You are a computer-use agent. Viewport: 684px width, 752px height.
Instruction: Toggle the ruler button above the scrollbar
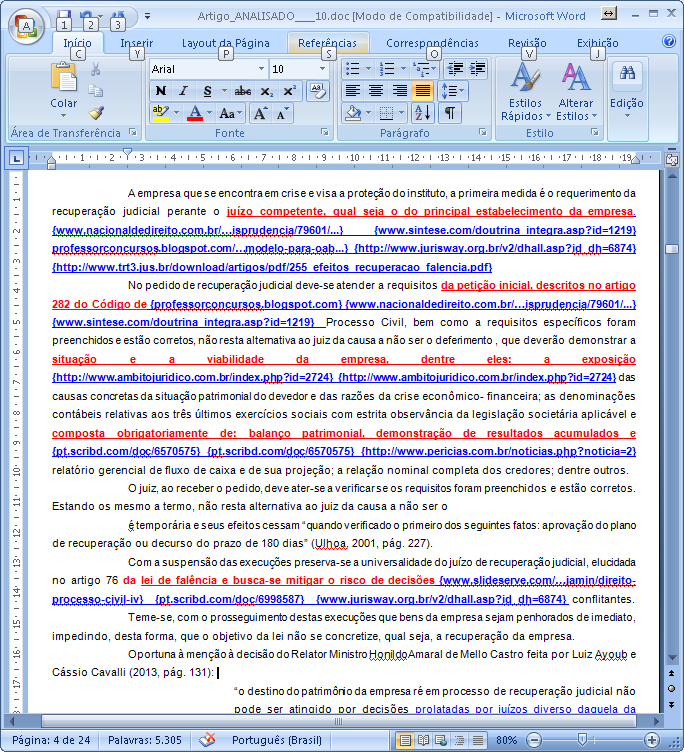click(x=672, y=160)
